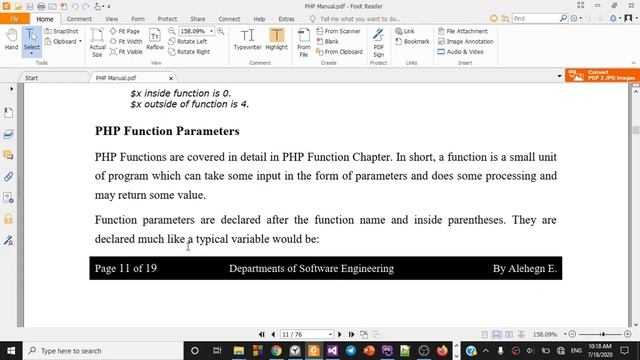Click the Convert PDF 2 JPG banner
Screen dimensions: 640x360
[x=602, y=75]
